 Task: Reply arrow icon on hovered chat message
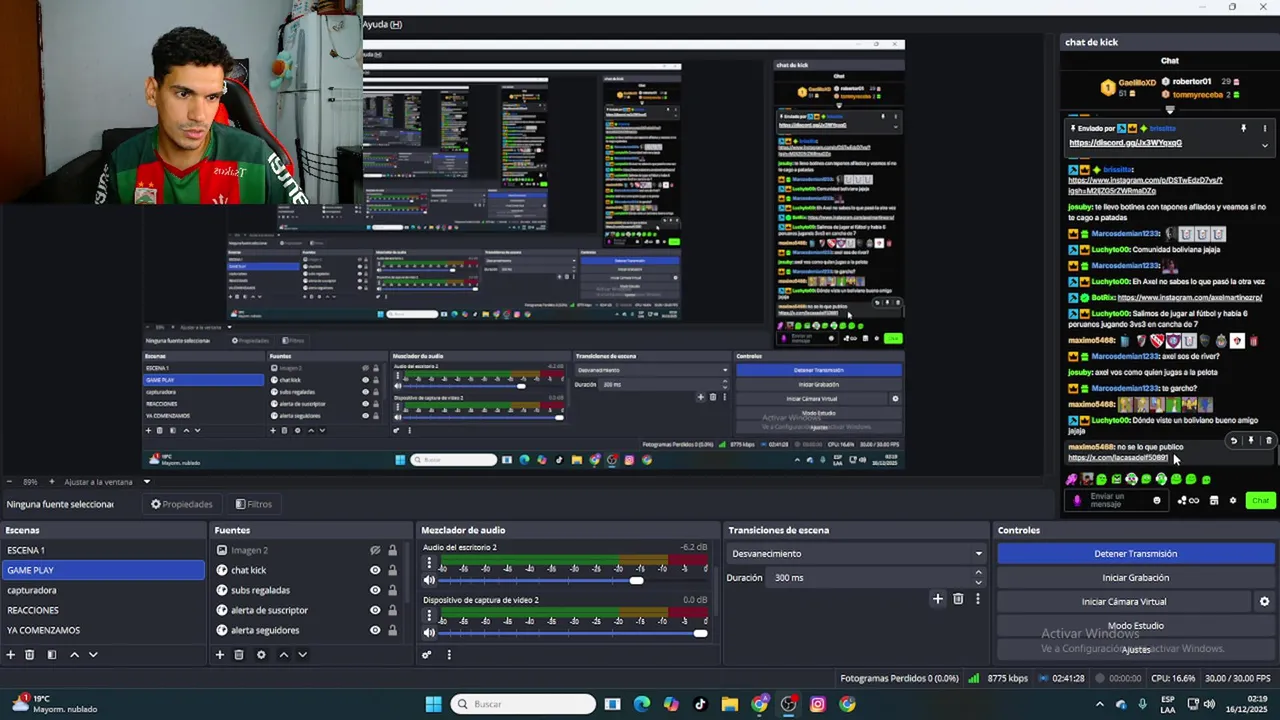(x=1234, y=441)
